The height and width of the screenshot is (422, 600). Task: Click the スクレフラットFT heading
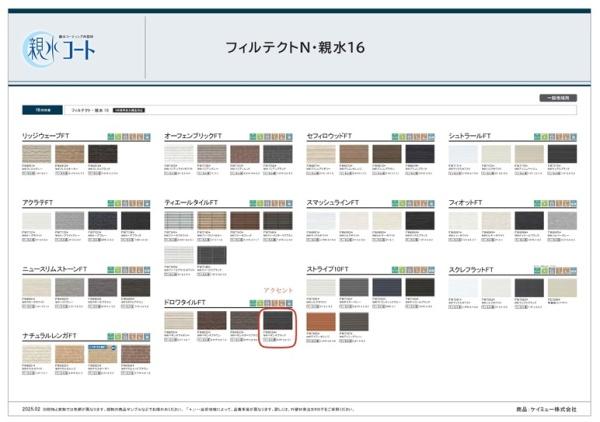tap(471, 270)
